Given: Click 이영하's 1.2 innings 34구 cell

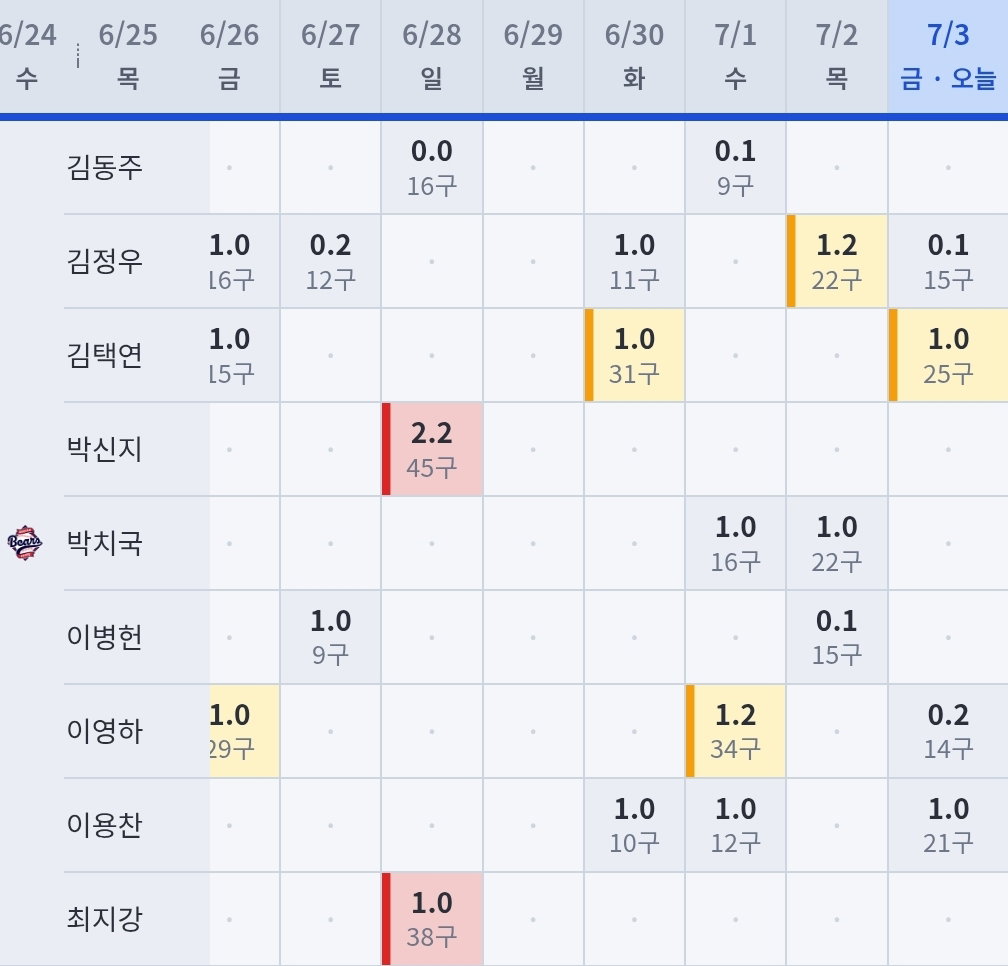Looking at the screenshot, I should pyautogui.click(x=735, y=731).
